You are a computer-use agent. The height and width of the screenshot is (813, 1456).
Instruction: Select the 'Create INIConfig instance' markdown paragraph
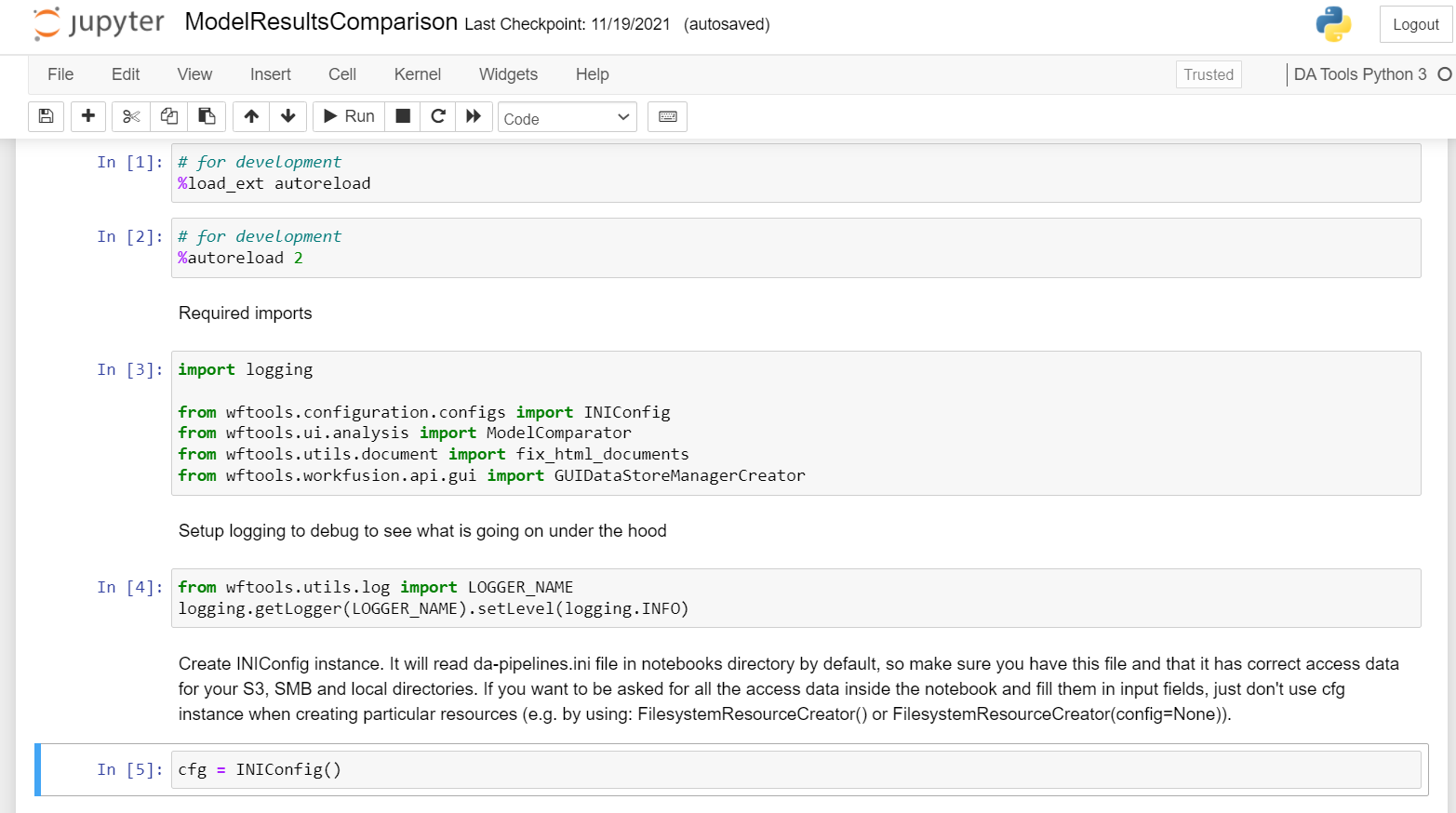[x=789, y=689]
